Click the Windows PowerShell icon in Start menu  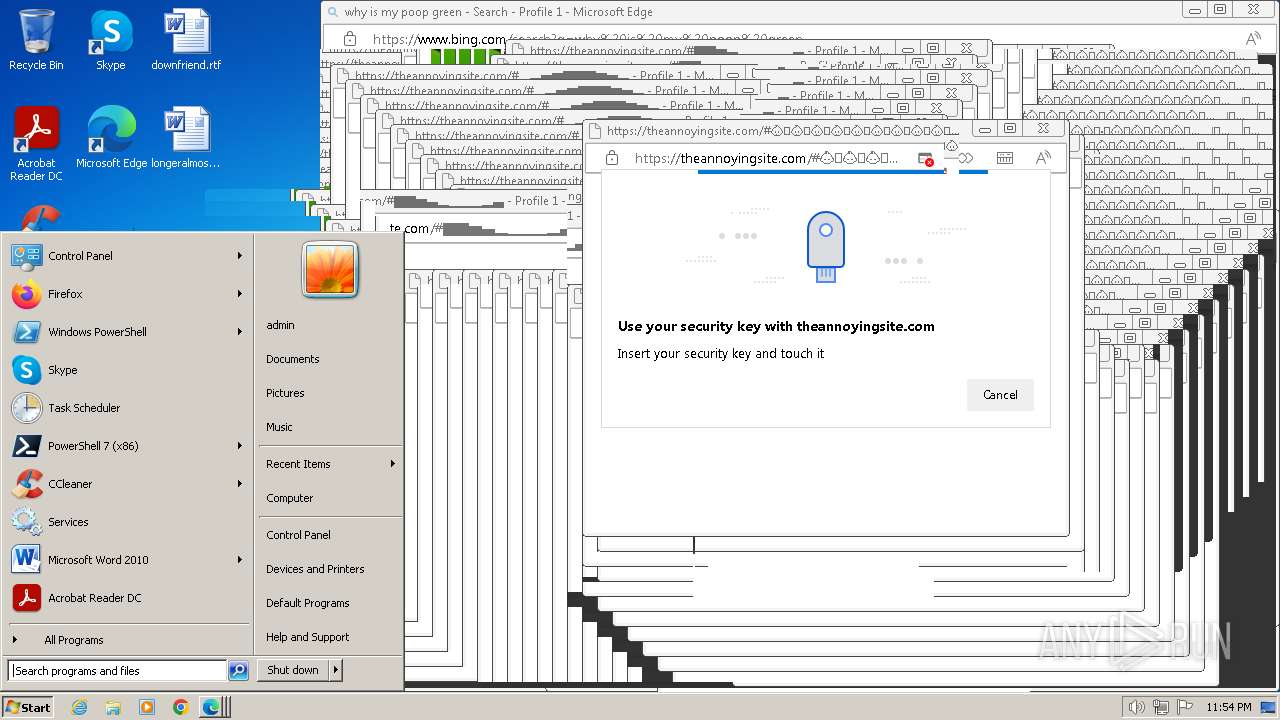[x=26, y=332]
